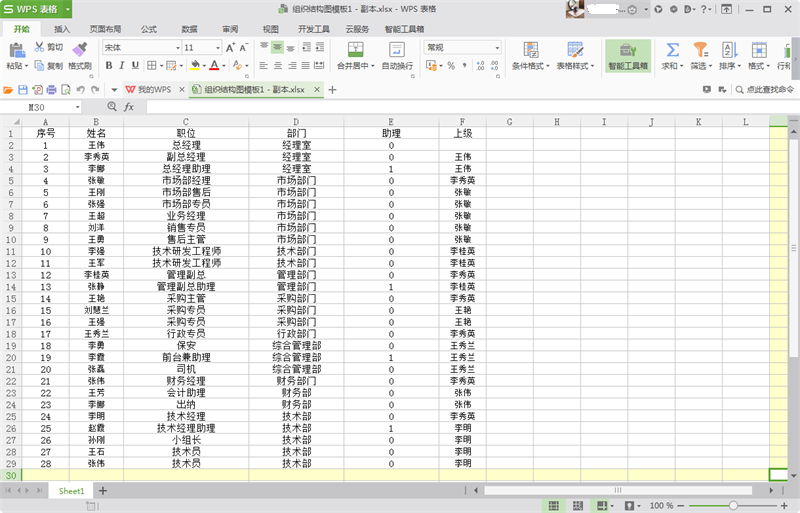Click the increase indent icon
This screenshot has width=800, height=513.
pyautogui.click(x=320, y=47)
